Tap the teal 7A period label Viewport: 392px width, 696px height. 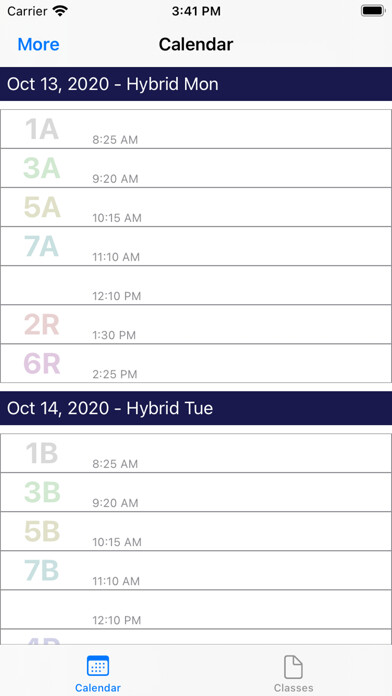point(42,246)
